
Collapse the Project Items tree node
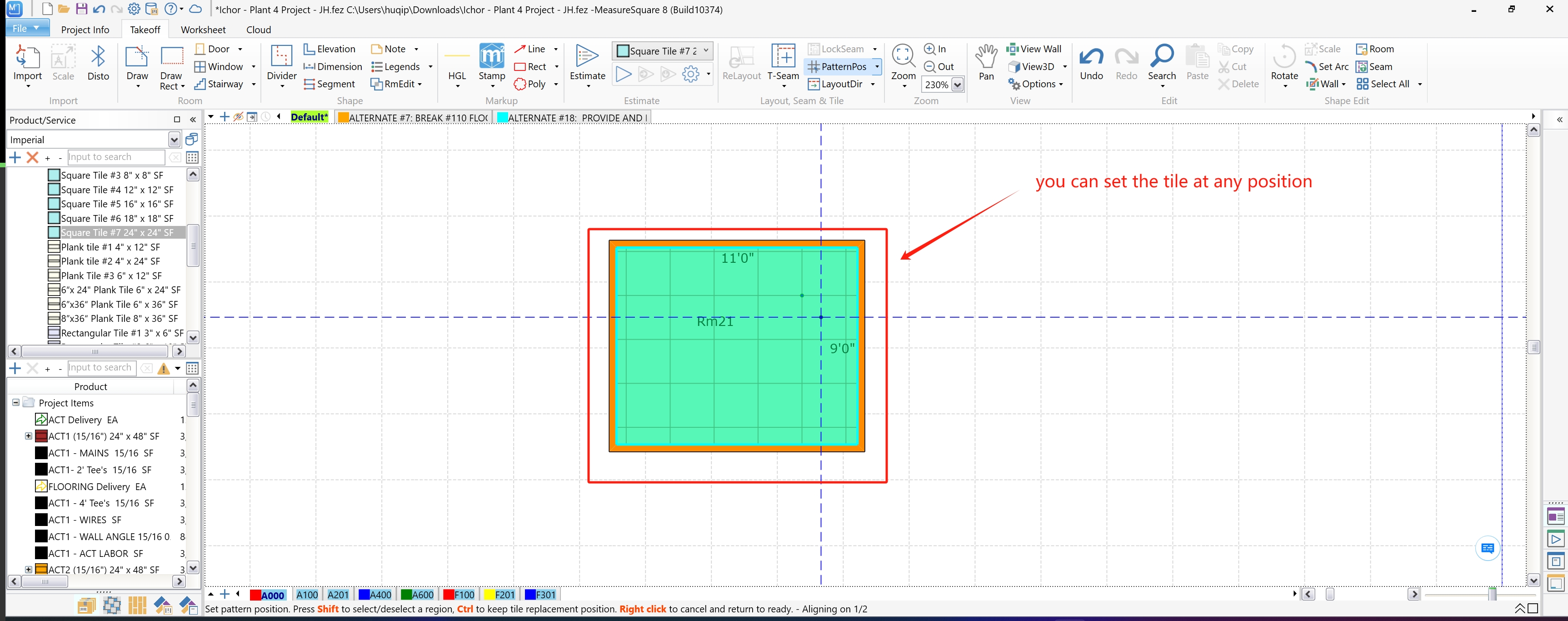click(16, 402)
